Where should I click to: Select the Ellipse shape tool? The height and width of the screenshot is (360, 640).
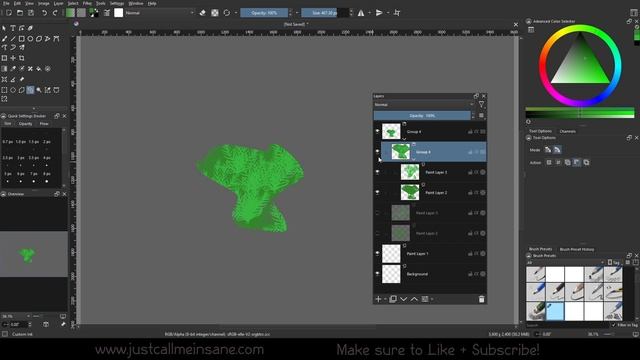(x=30, y=39)
